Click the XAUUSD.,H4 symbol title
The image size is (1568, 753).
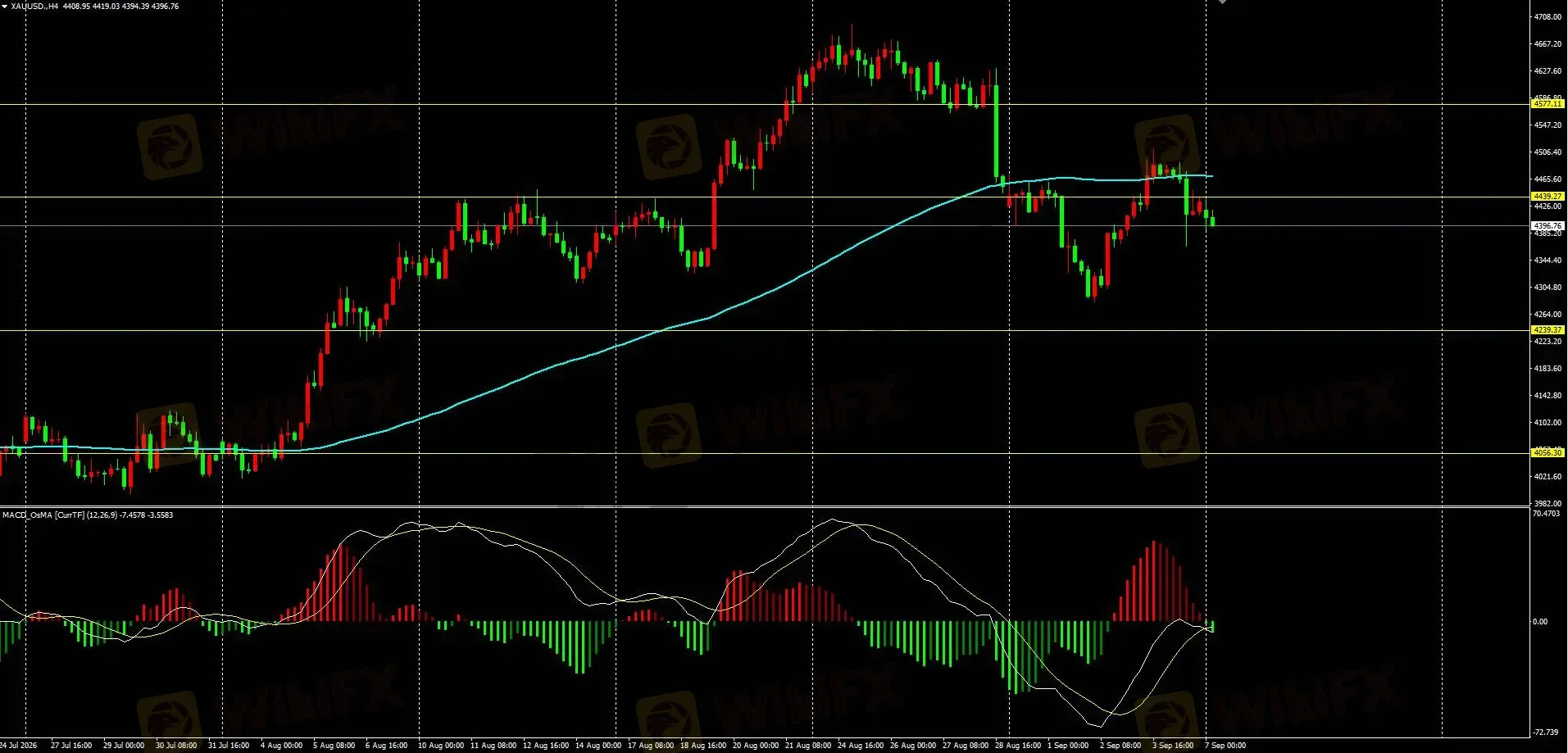tap(34, 6)
